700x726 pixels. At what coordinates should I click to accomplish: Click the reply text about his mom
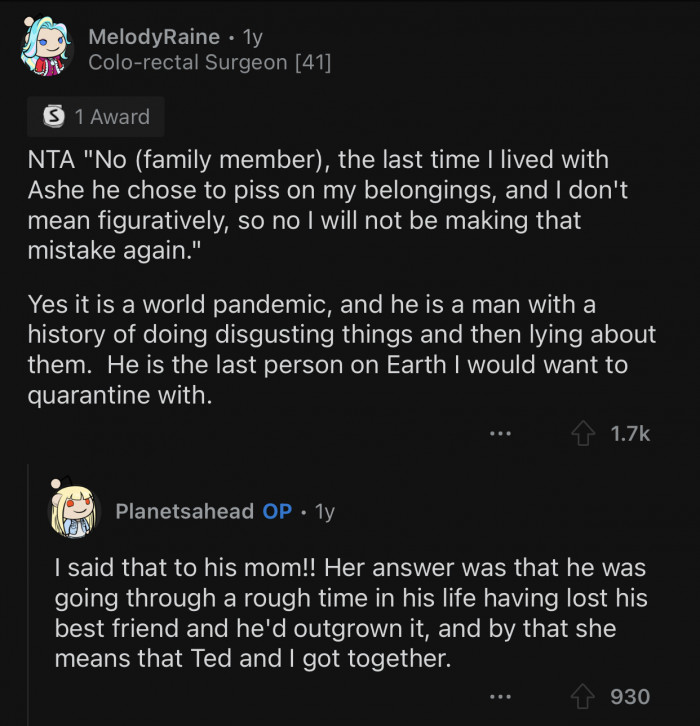(350, 612)
